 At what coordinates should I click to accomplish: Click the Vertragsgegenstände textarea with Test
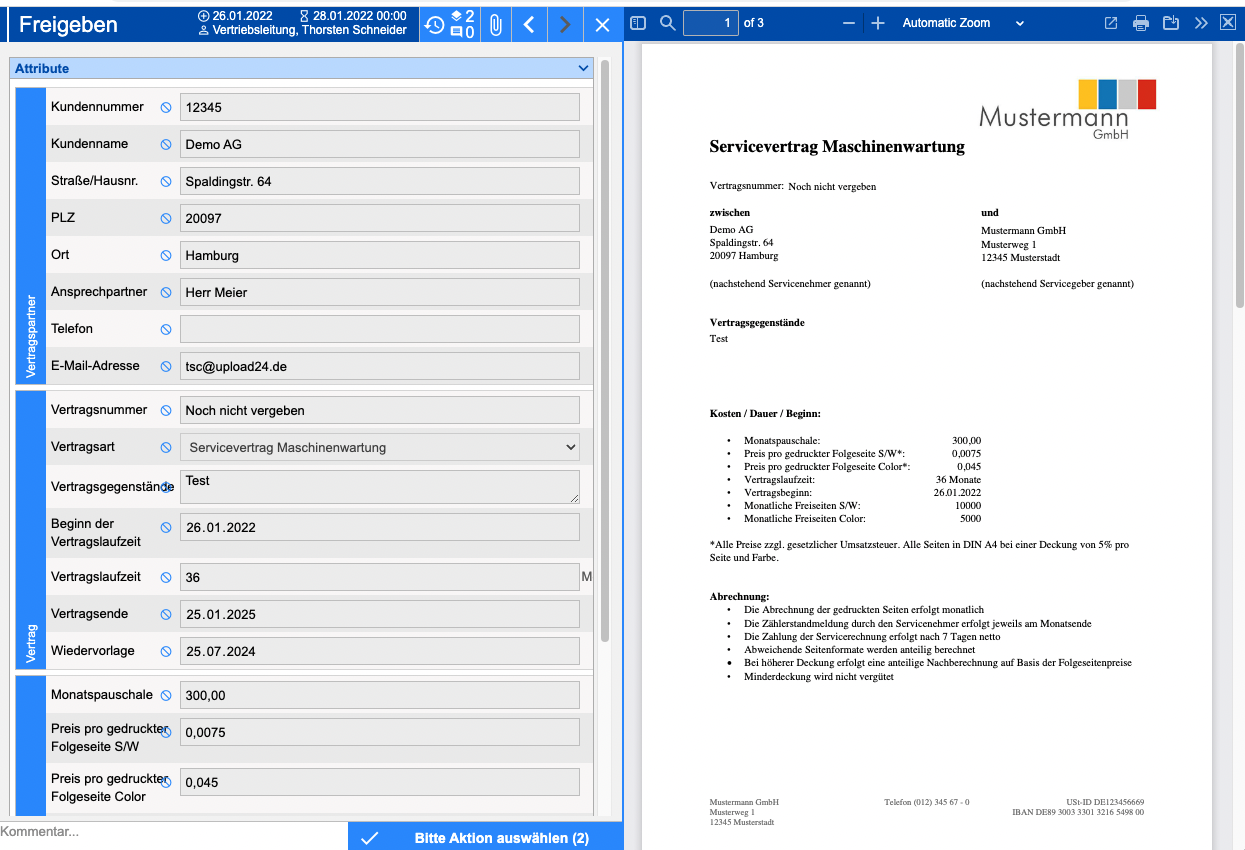coord(380,487)
